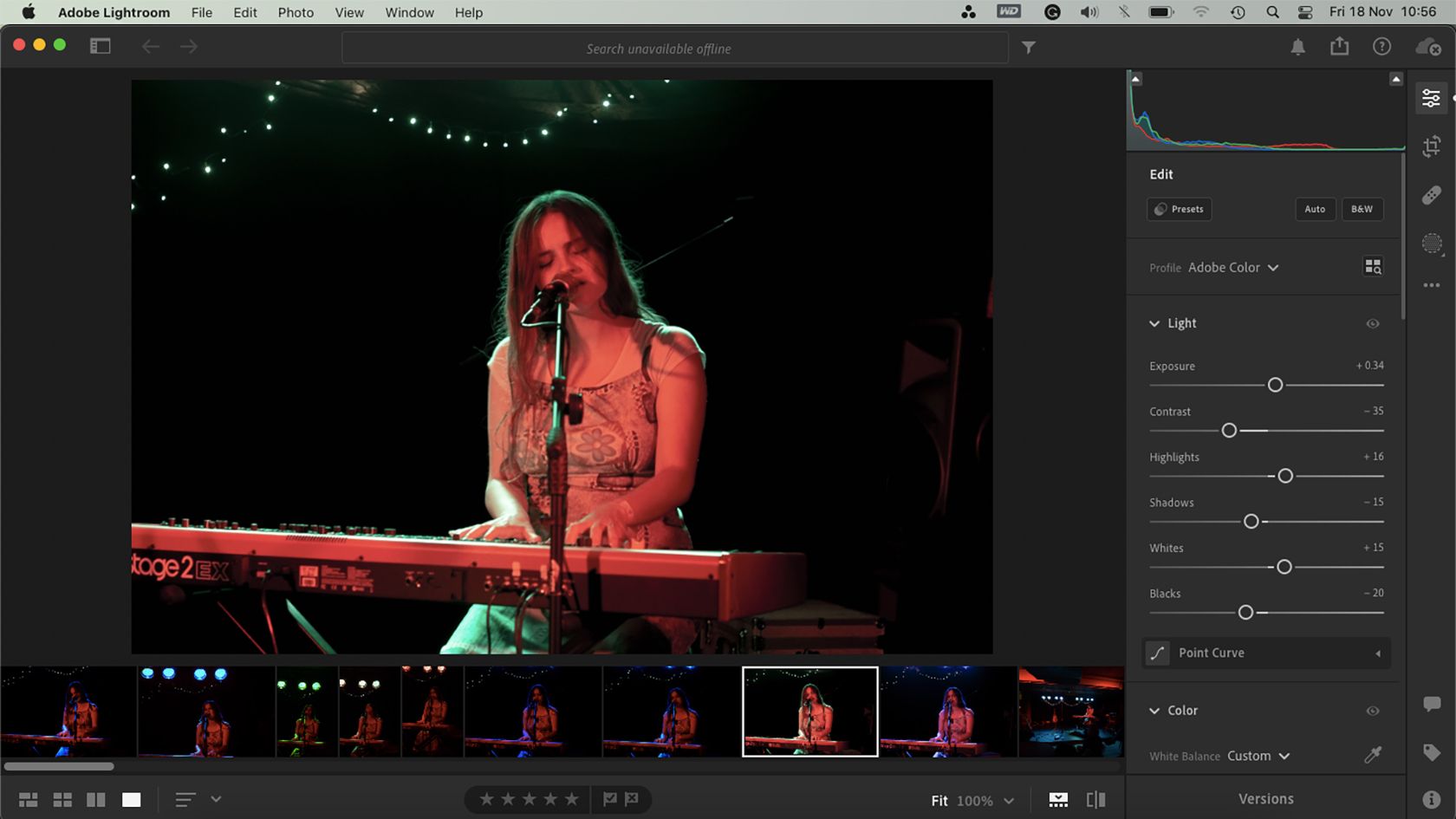The width and height of the screenshot is (1456, 819).
Task: Click the Exposure slider handle
Action: tap(1275, 385)
